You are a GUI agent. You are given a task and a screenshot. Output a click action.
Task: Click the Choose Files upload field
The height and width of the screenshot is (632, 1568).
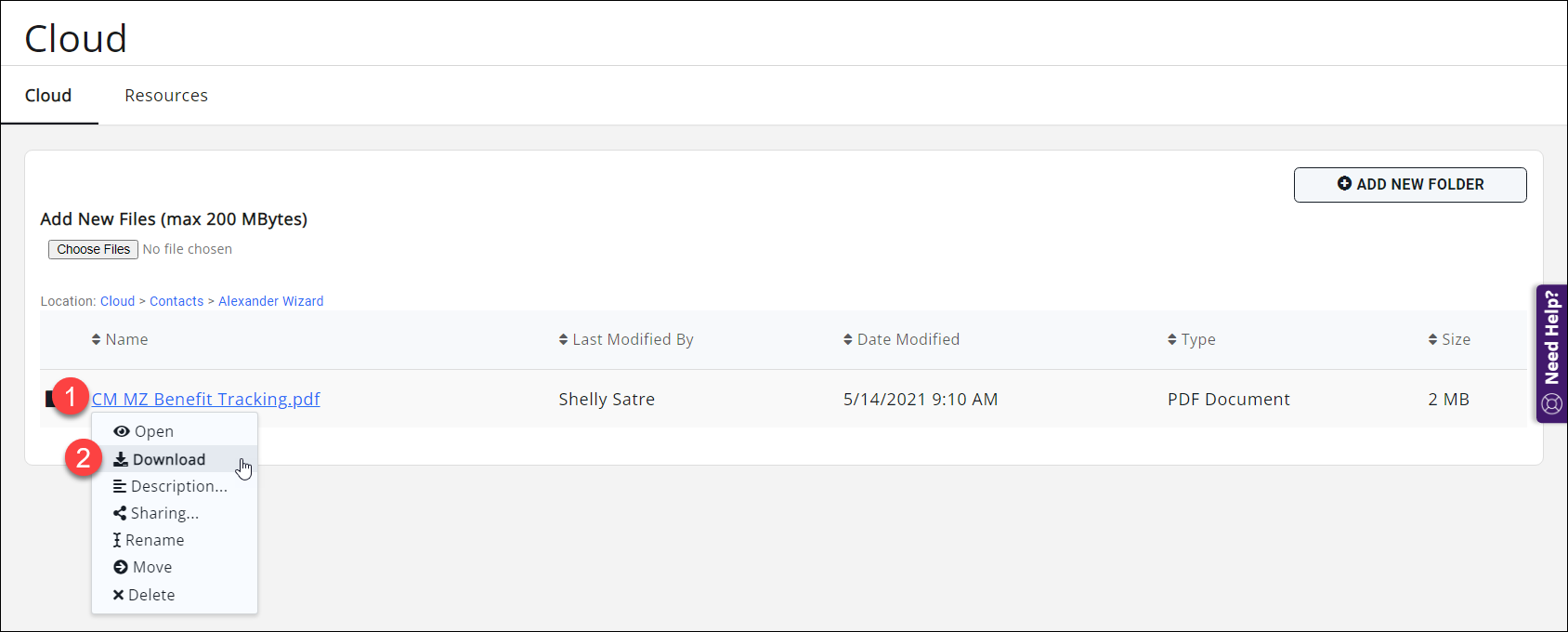[x=92, y=248]
